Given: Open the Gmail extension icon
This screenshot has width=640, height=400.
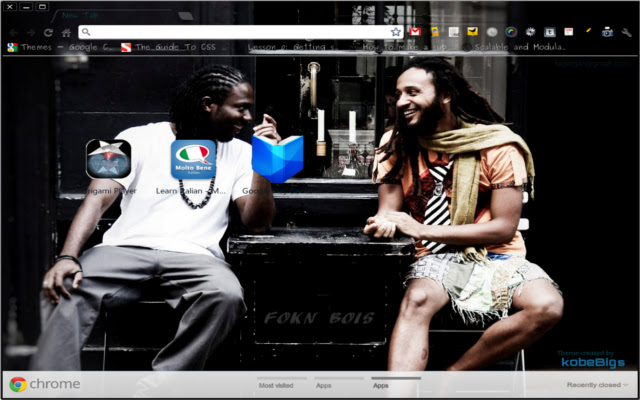Looking at the screenshot, I should coord(415,32).
